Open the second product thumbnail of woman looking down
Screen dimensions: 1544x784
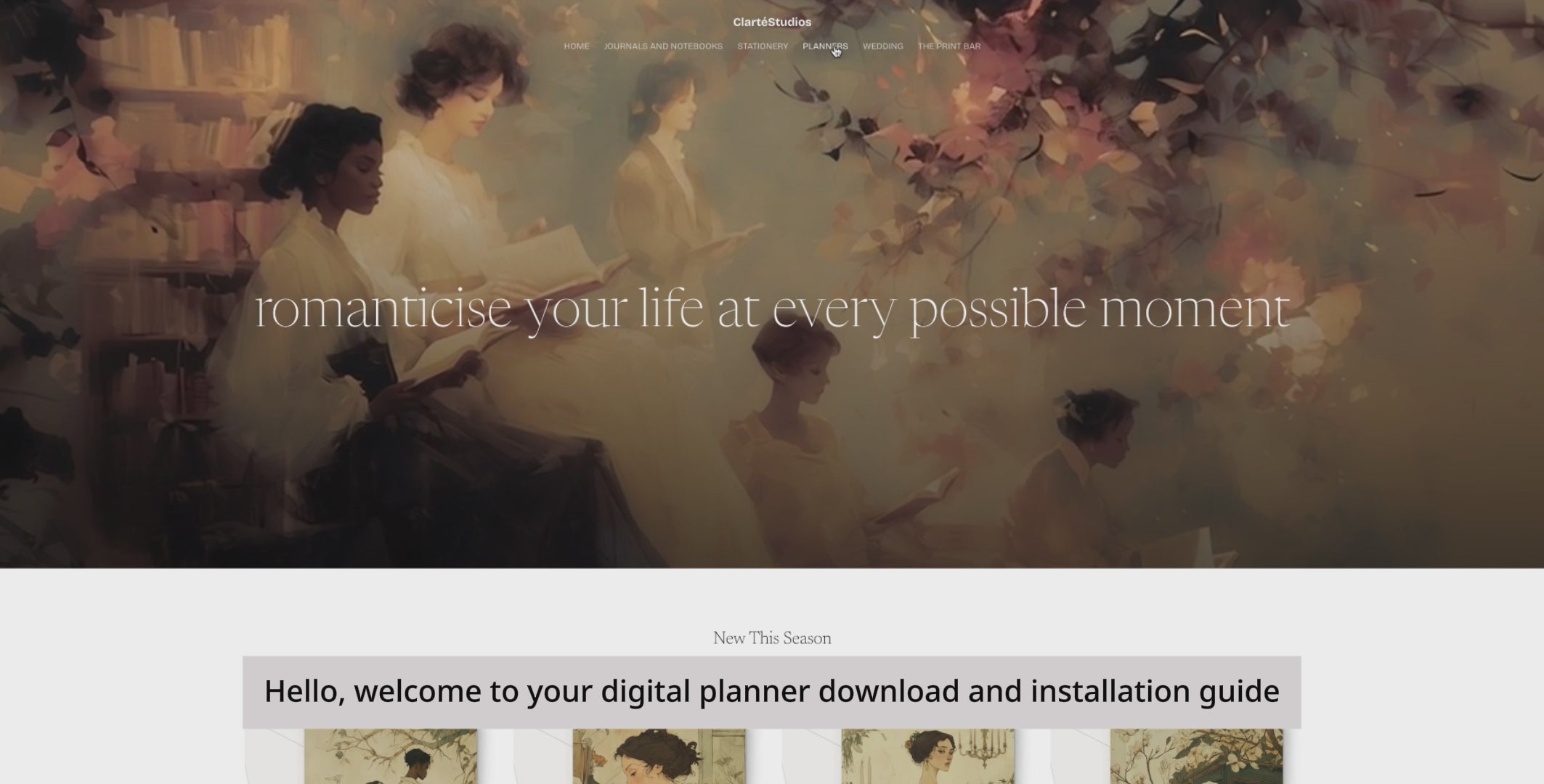coord(659,756)
